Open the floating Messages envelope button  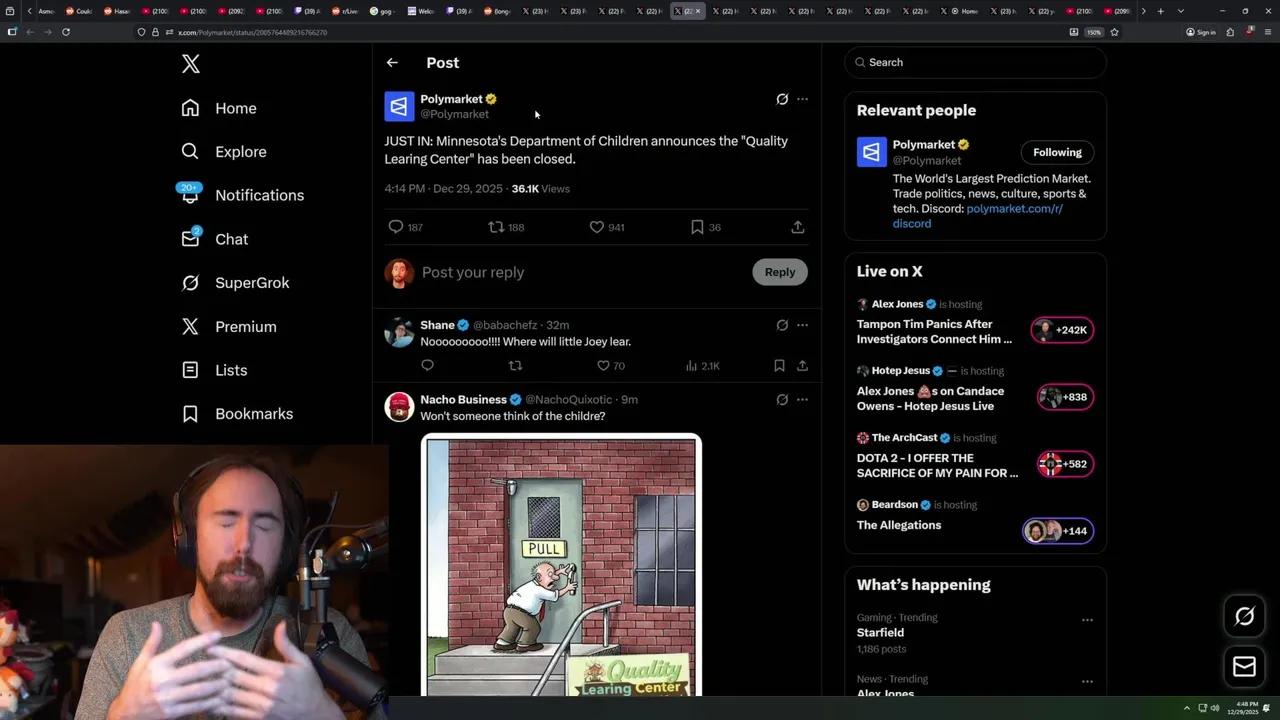[1244, 667]
